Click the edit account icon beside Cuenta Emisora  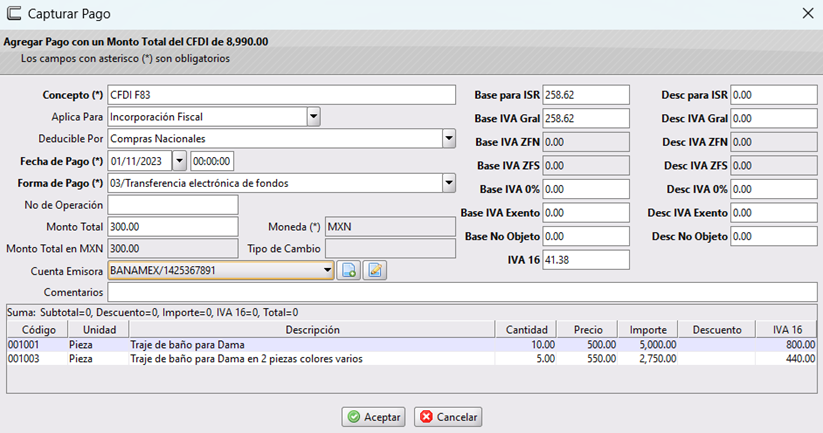tap(375, 270)
